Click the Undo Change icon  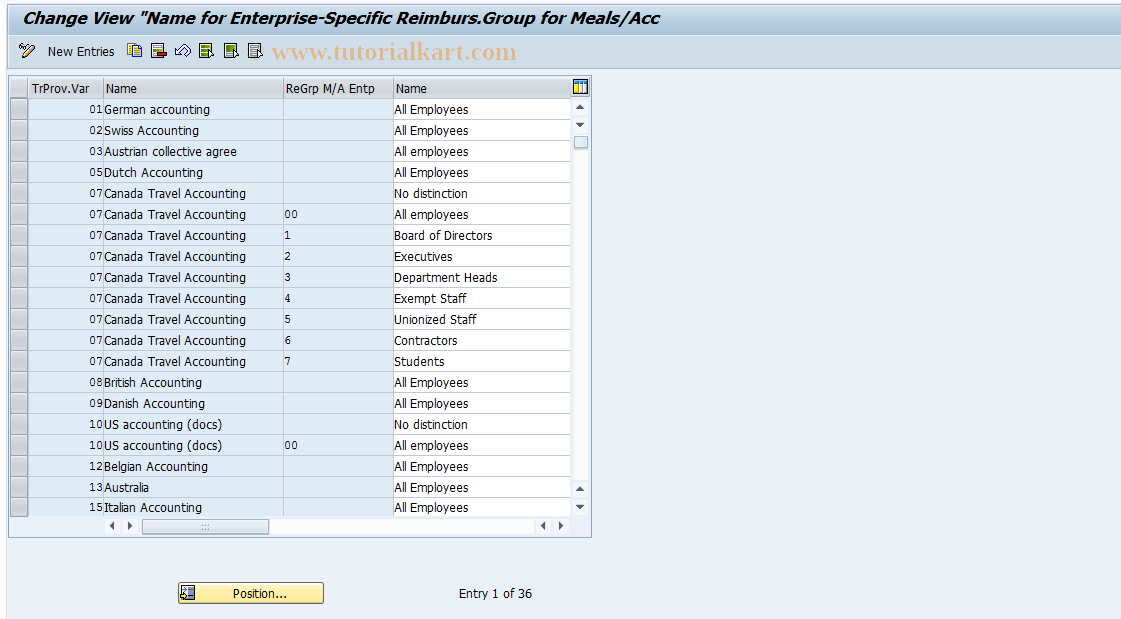click(x=183, y=51)
